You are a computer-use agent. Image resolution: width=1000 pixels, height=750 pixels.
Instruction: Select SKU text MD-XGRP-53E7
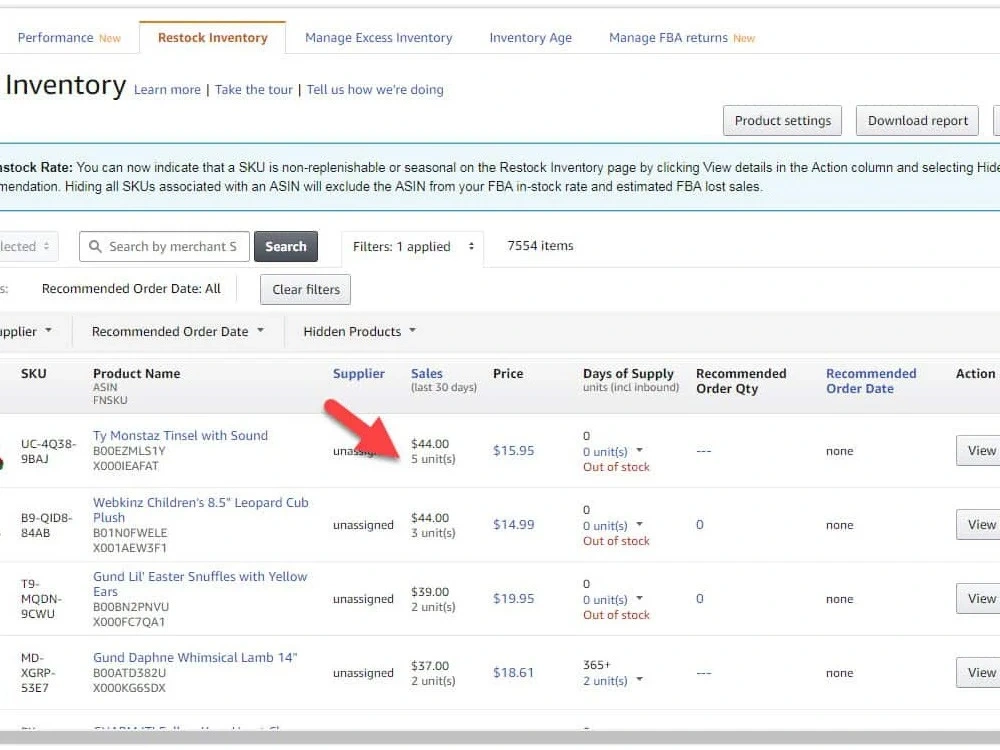point(38,673)
